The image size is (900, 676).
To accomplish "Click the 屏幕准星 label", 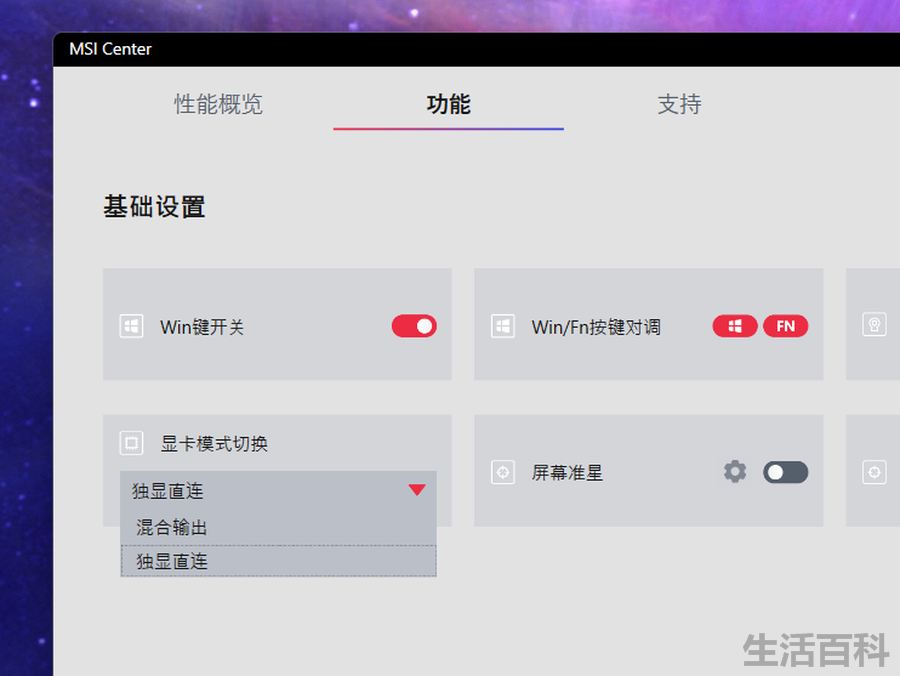I will (567, 473).
